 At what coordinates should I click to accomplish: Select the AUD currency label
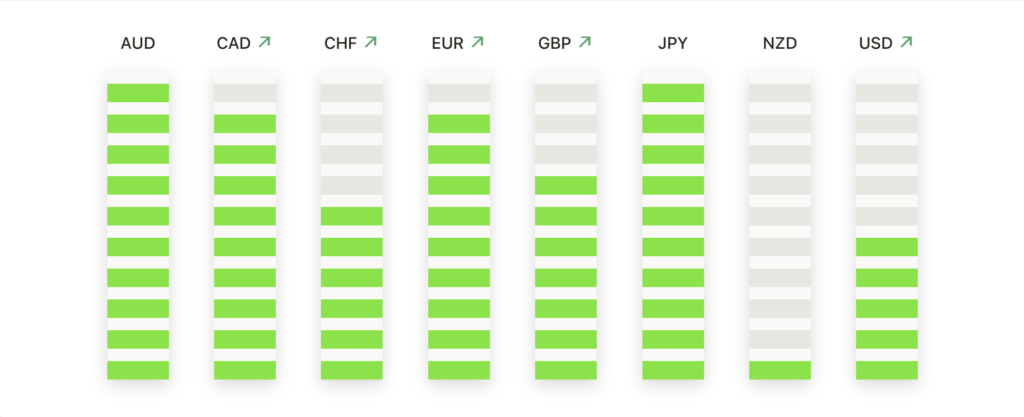pos(138,44)
